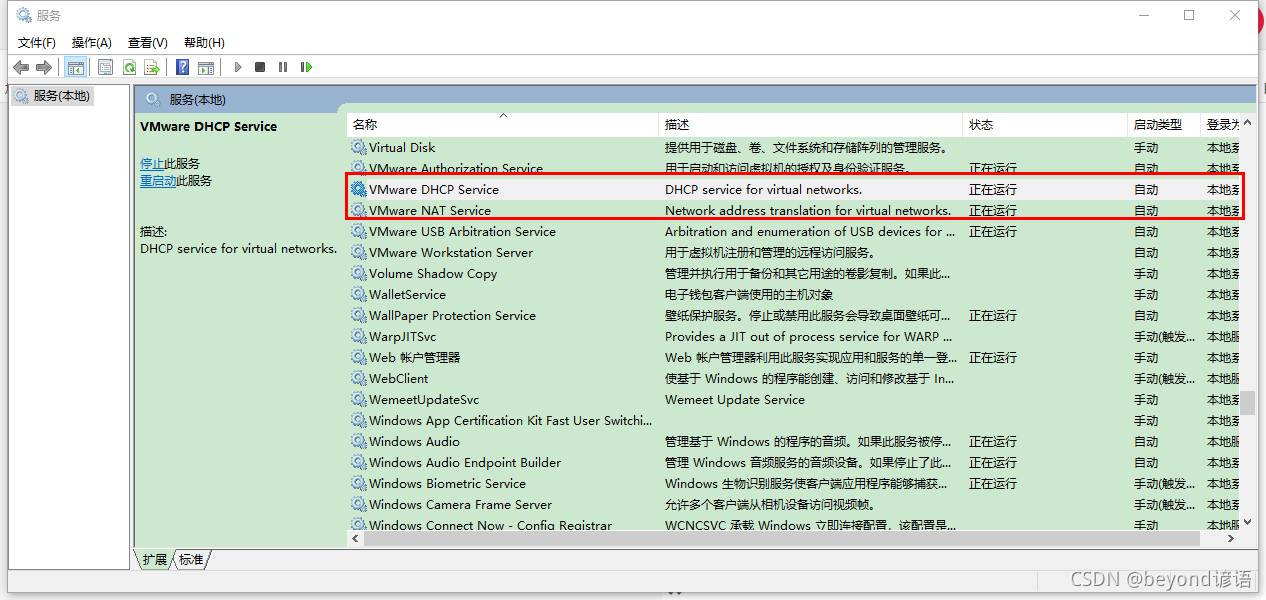The image size is (1266, 600).
Task: Switch to the 扩展 tab
Action: (x=154, y=559)
